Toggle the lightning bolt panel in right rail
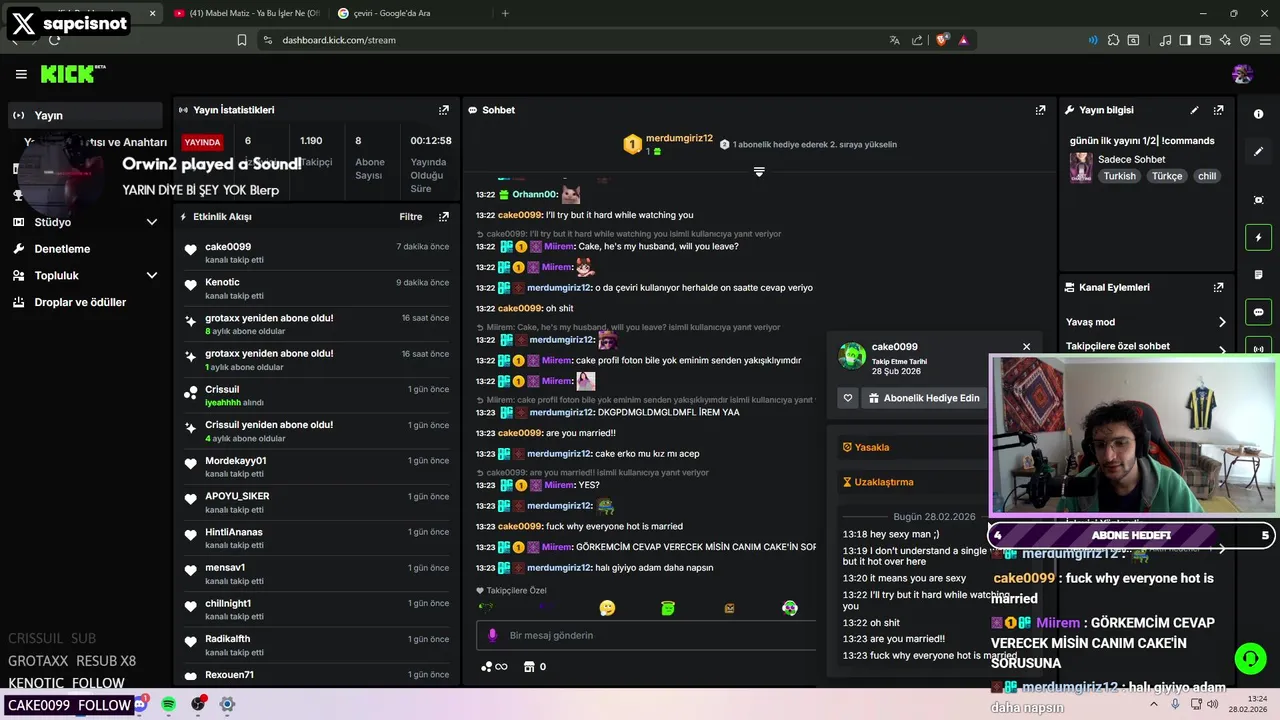 click(1258, 238)
